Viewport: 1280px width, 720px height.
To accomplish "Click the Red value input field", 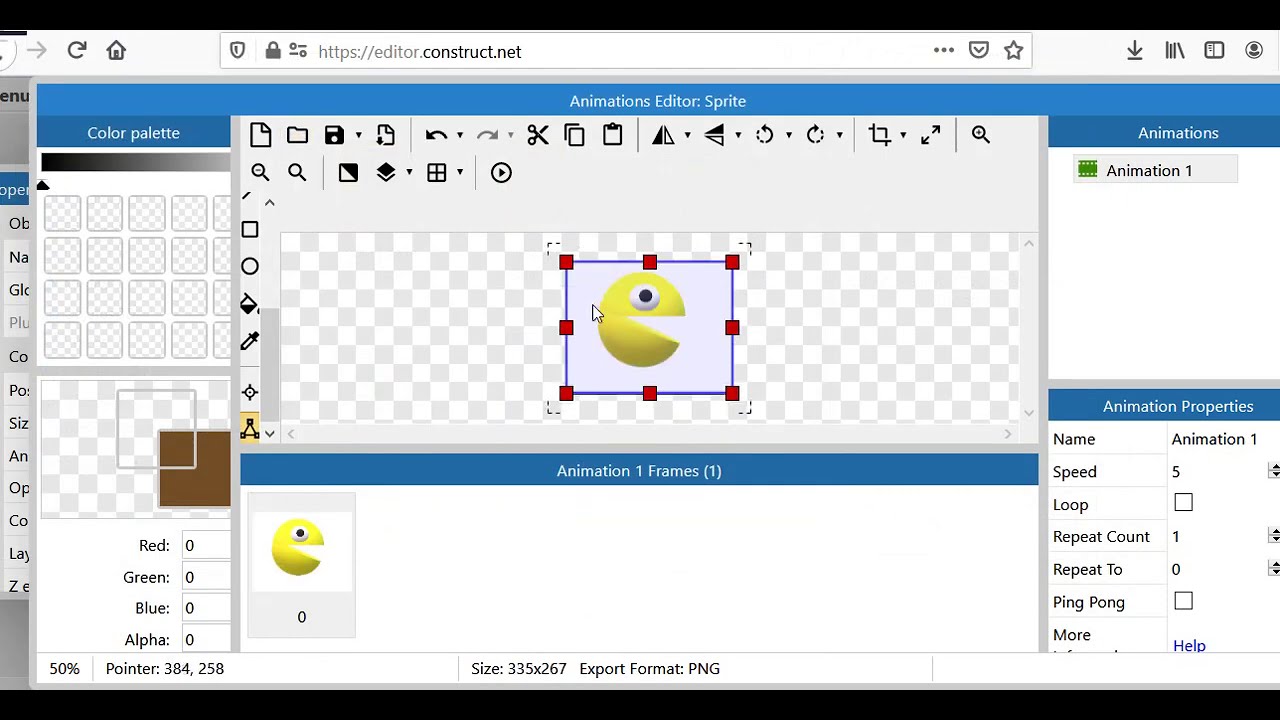I will [206, 546].
